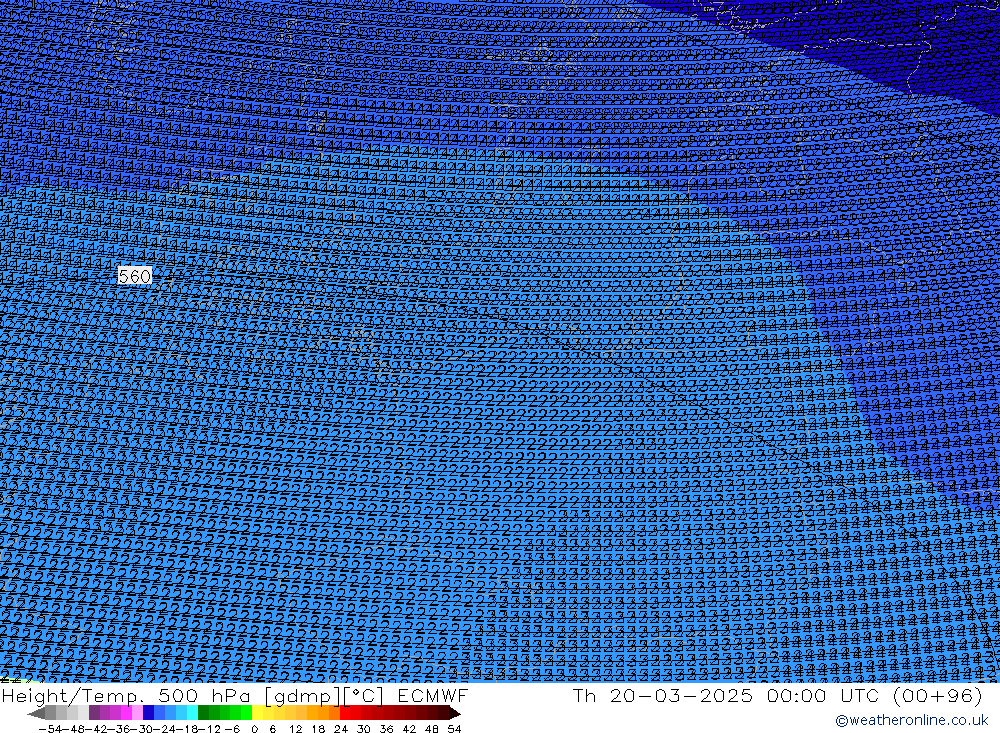The width and height of the screenshot is (1000, 733).
Task: Click the legend value 12
Action: click(x=295, y=729)
